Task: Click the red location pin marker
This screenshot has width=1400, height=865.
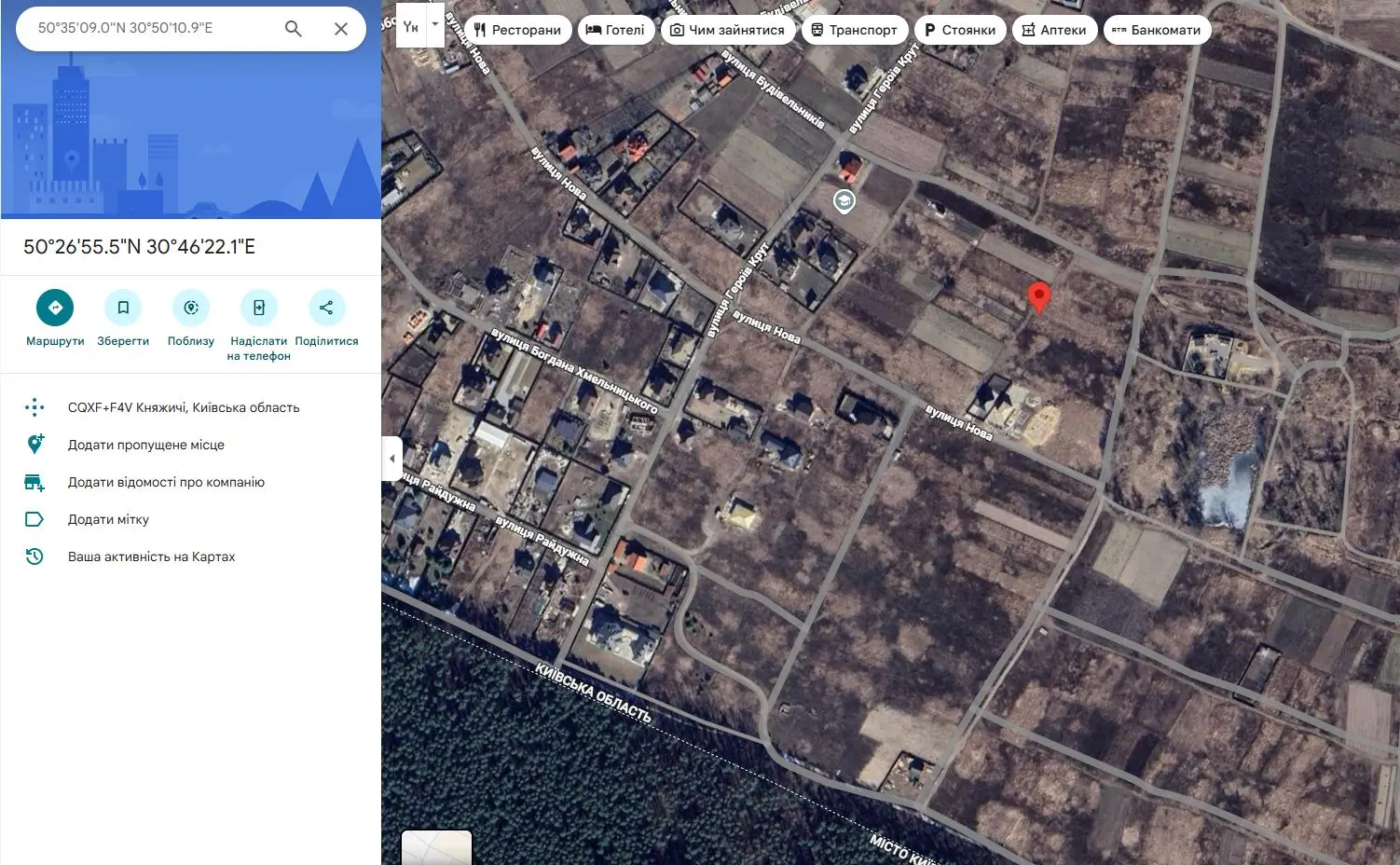Action: coord(1038,296)
